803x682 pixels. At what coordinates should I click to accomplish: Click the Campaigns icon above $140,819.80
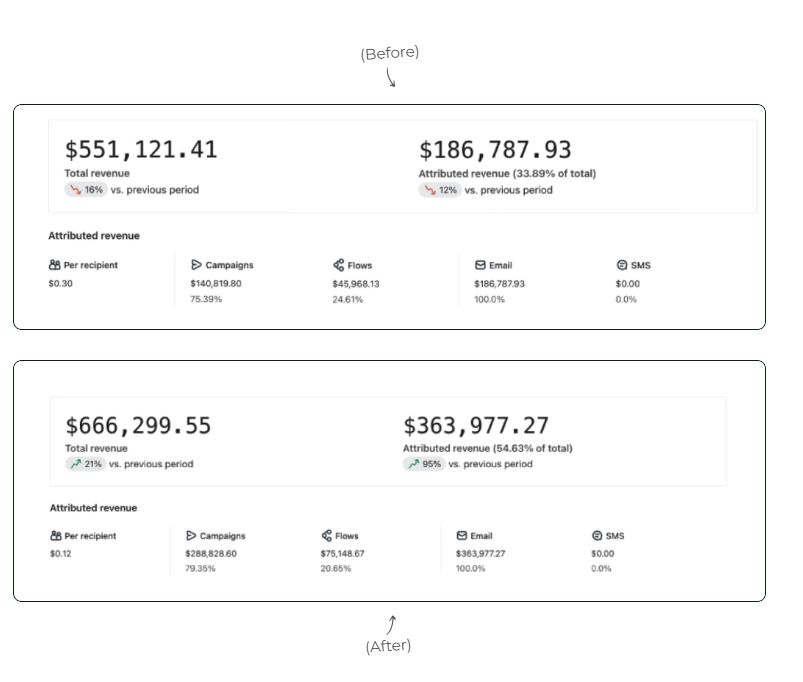pyautogui.click(x=196, y=265)
